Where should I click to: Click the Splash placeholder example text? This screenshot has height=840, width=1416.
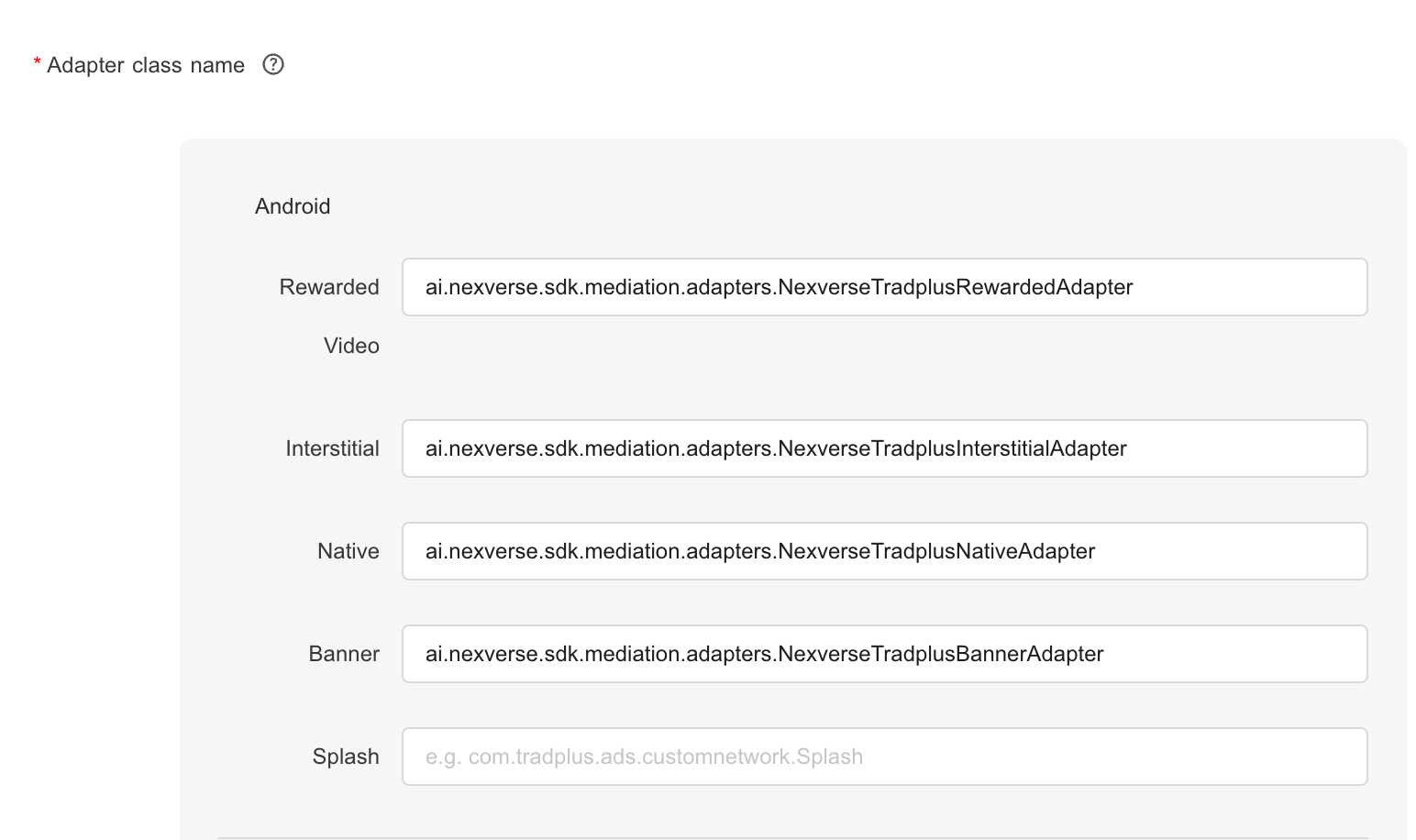point(644,757)
